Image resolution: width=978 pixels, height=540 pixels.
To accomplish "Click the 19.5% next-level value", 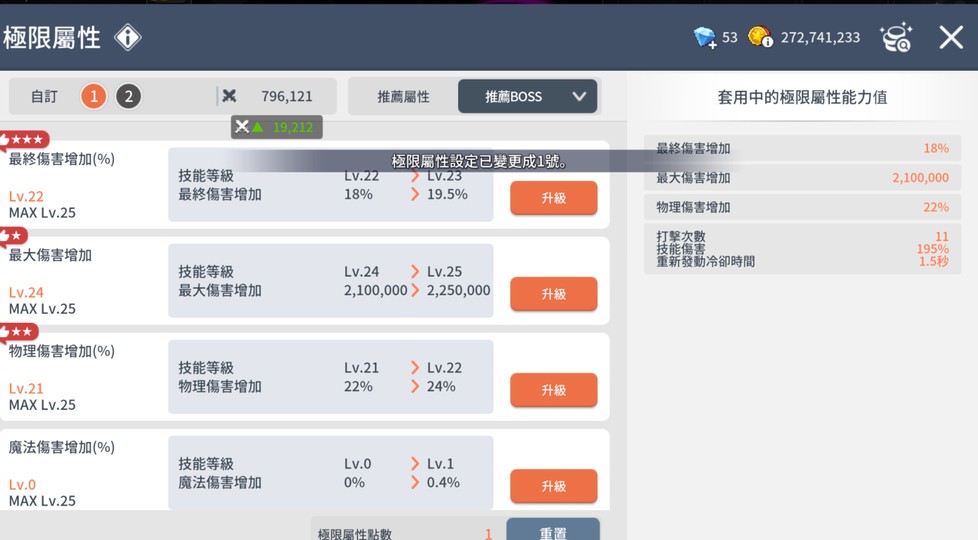I will pyautogui.click(x=447, y=194).
